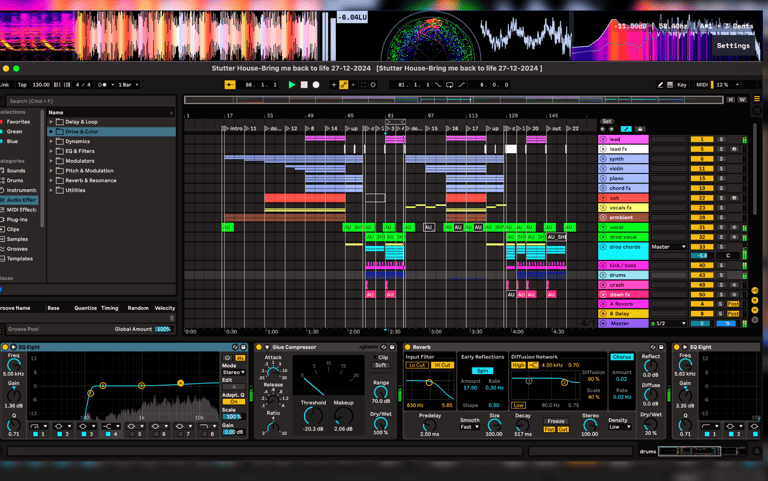This screenshot has width=768, height=481.
Task: Click the Arrangement Record button
Action: (x=316, y=85)
